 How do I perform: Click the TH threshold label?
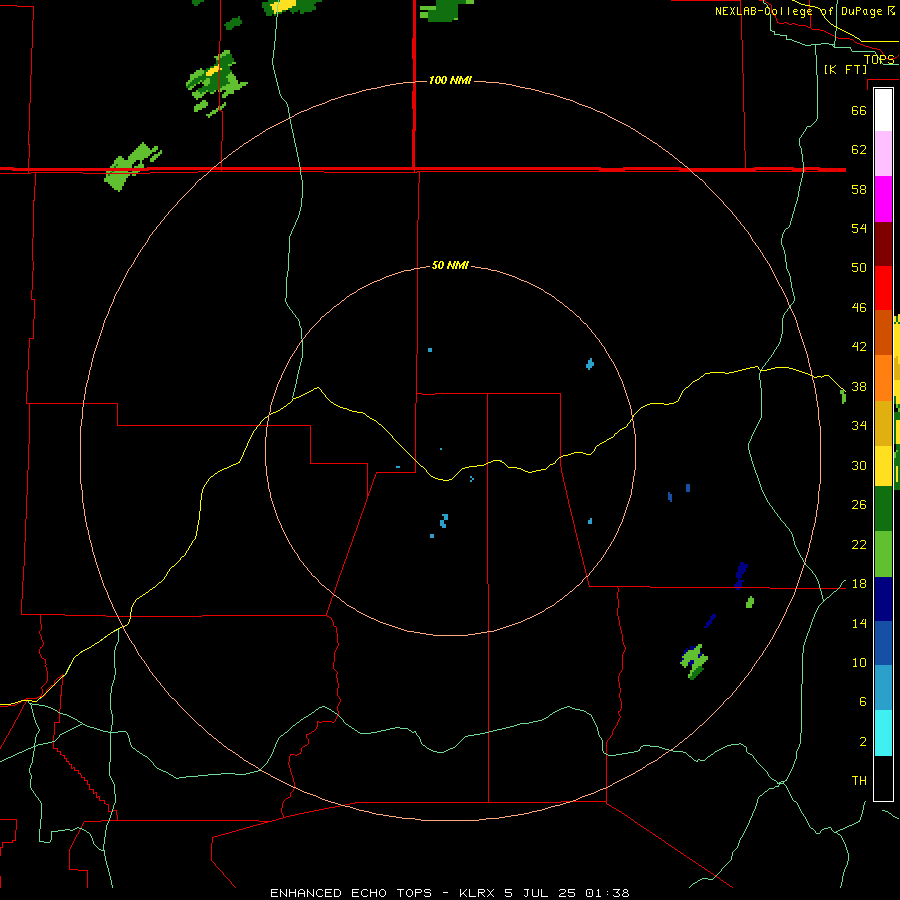click(x=859, y=781)
